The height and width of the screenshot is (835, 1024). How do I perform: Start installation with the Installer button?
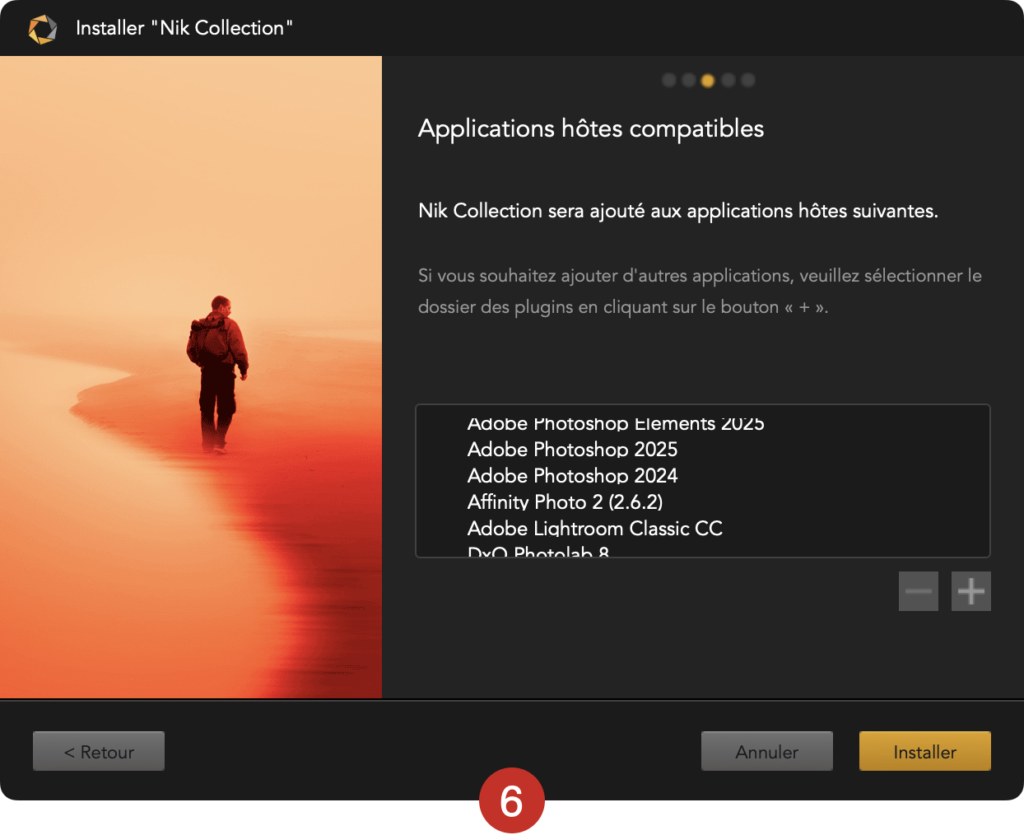pyautogui.click(x=925, y=751)
